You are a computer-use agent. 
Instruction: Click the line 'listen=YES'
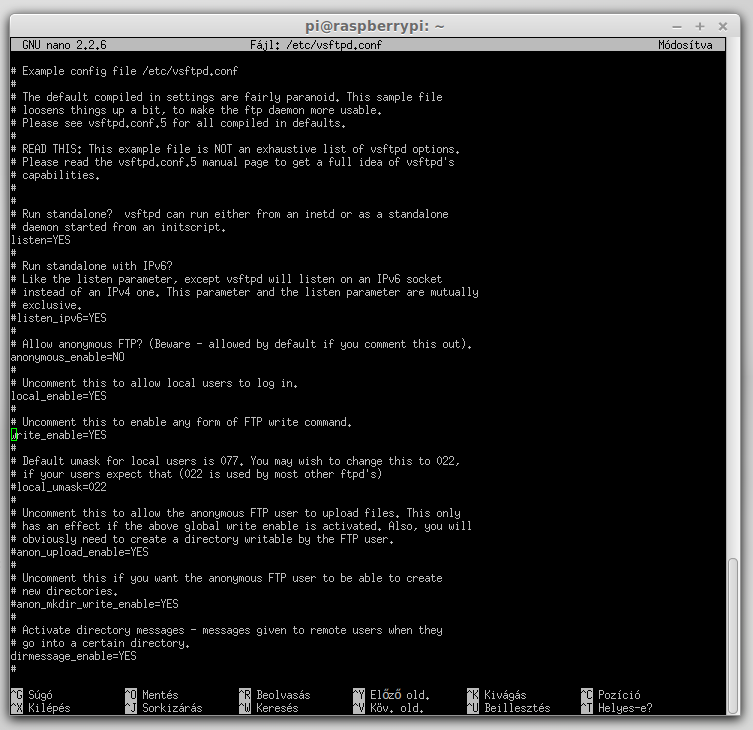tap(41, 240)
